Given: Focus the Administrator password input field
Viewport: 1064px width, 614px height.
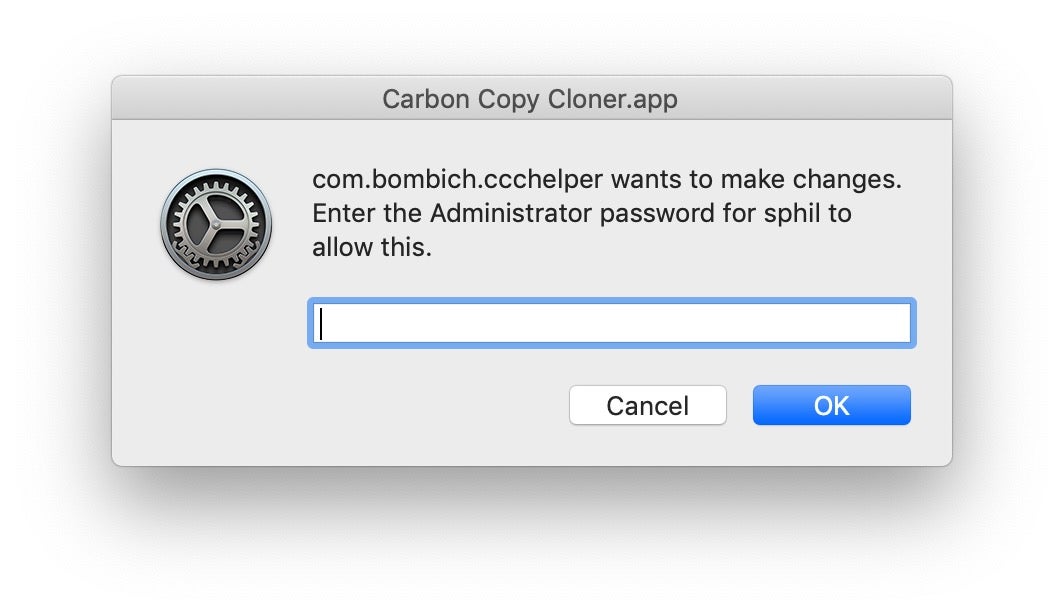Looking at the screenshot, I should pos(610,323).
